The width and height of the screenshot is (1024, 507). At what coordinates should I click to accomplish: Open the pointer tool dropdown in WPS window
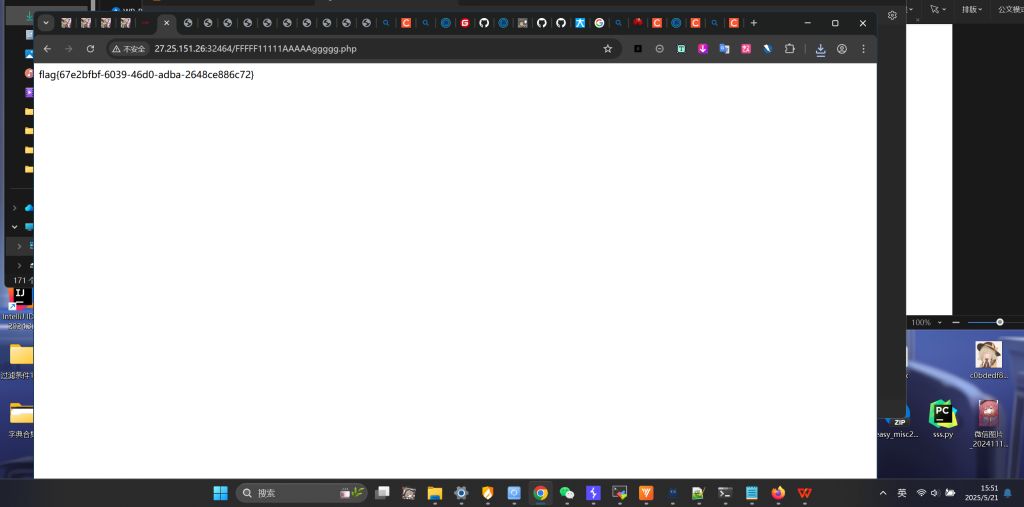click(938, 9)
